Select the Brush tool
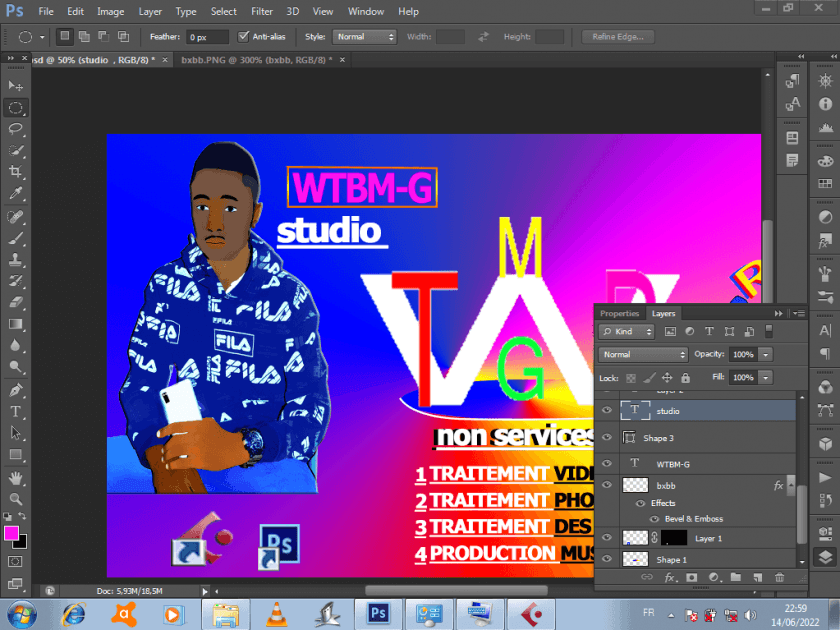The image size is (840, 630). pos(16,238)
